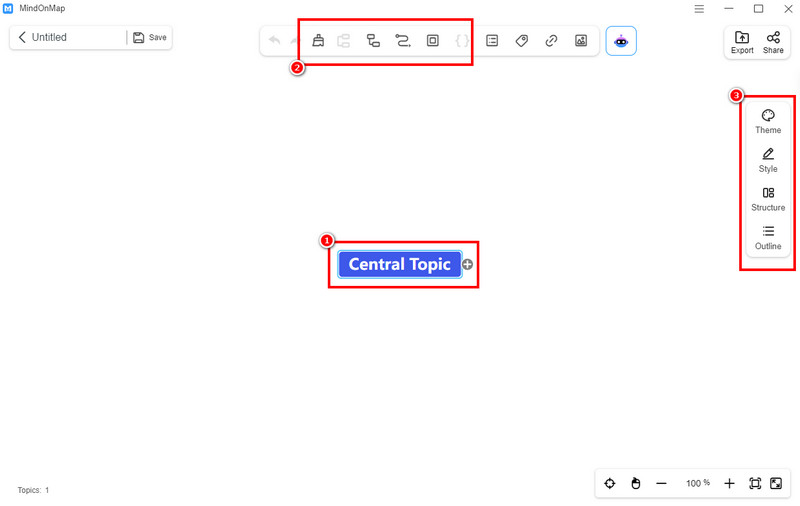Click the plus button beside Central Topic

467,264
